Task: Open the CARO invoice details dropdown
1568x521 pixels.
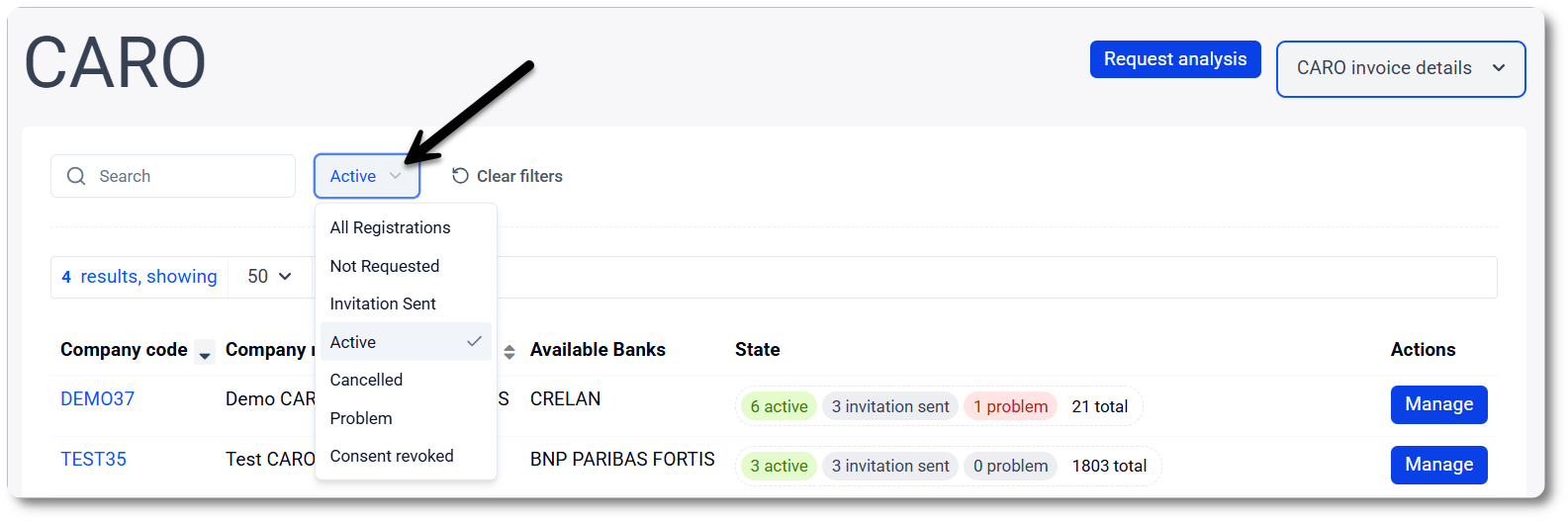Action: 1401,69
